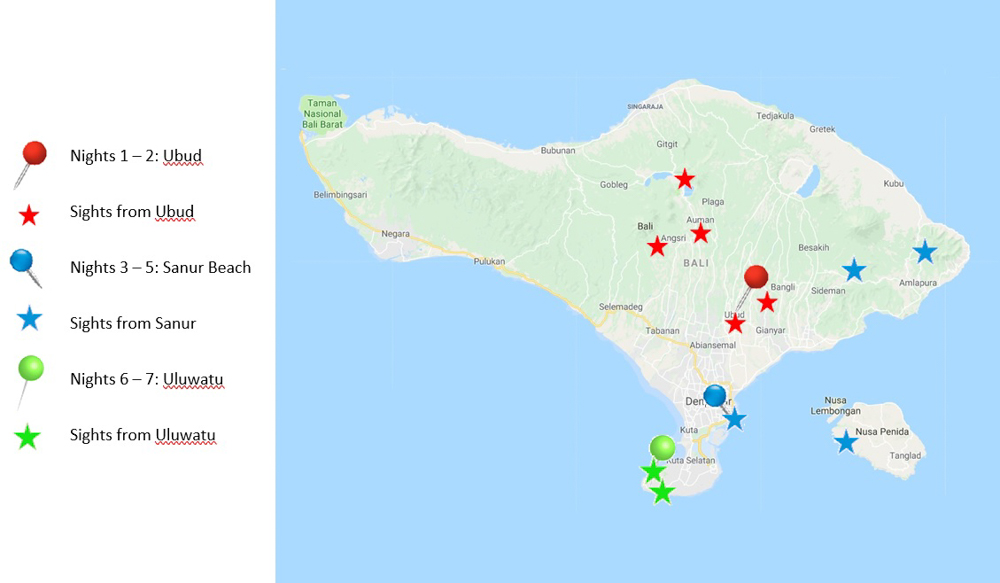Click the Taman Nasional Bali Barat park label
Image resolution: width=1000 pixels, height=583 pixels.
pyautogui.click(x=320, y=112)
